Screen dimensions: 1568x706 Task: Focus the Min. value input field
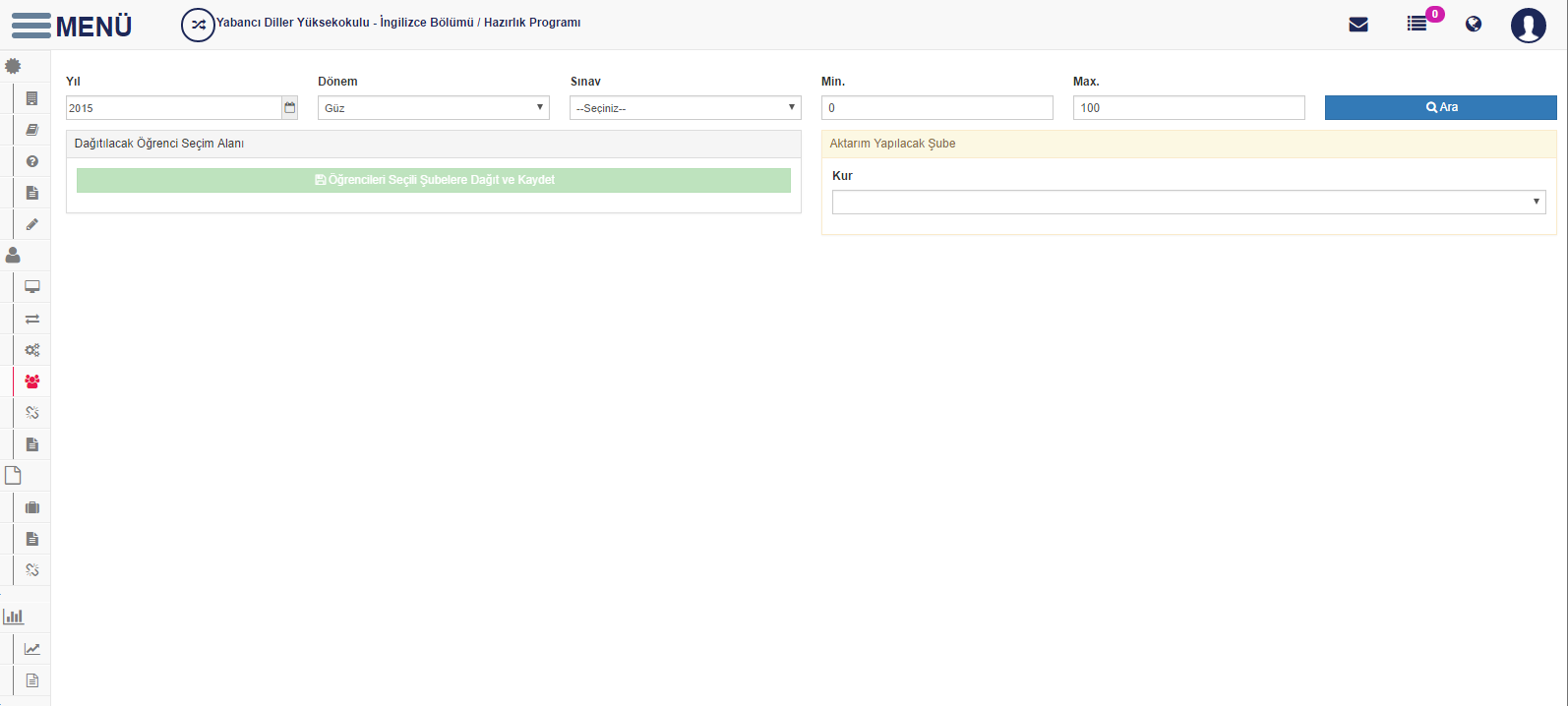click(x=937, y=108)
